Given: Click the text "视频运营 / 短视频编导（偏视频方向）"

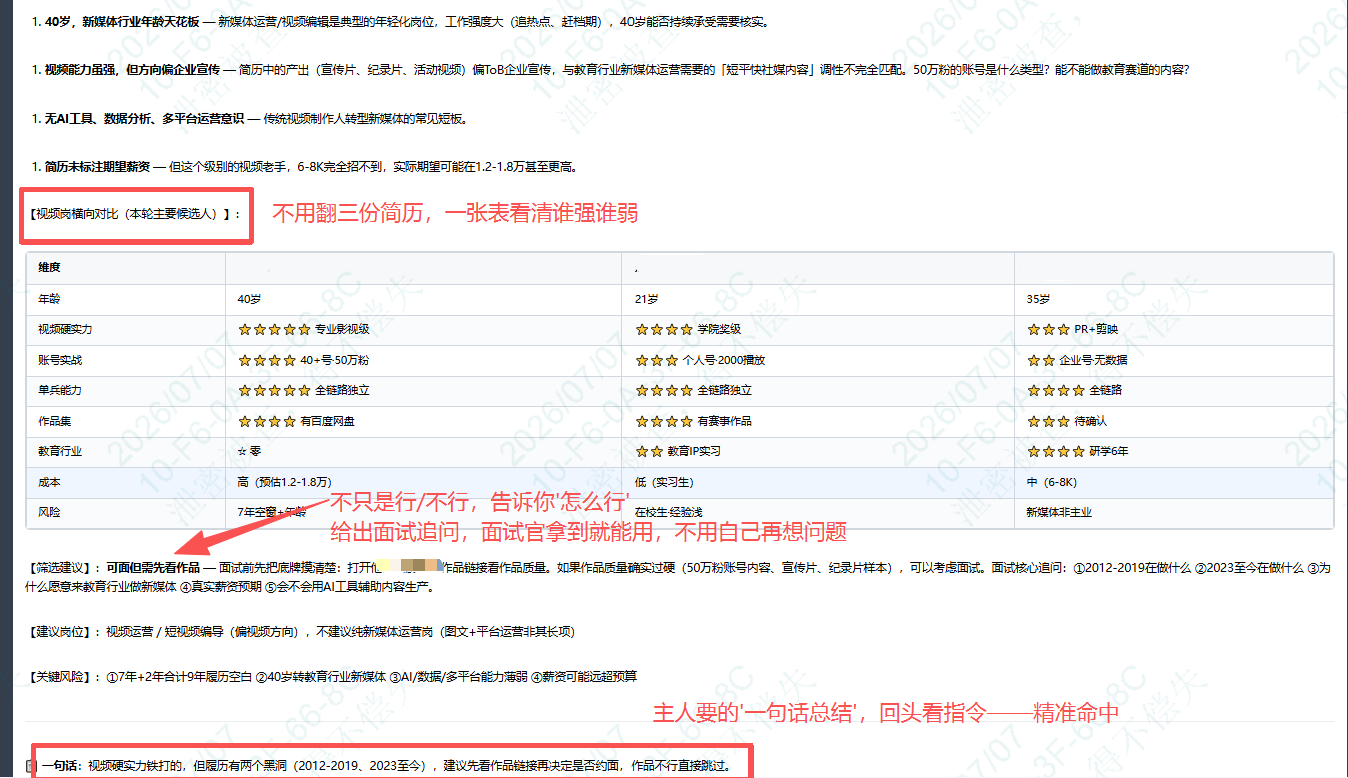Looking at the screenshot, I should click(x=207, y=631).
